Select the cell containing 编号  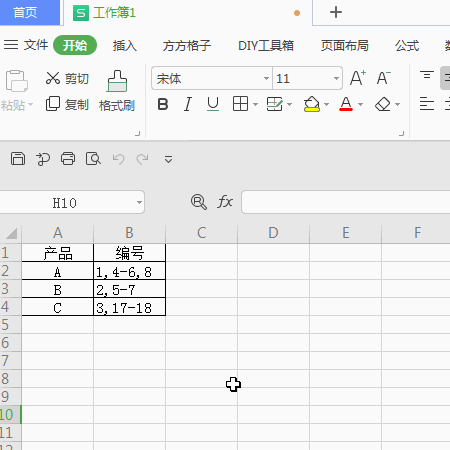[130, 253]
